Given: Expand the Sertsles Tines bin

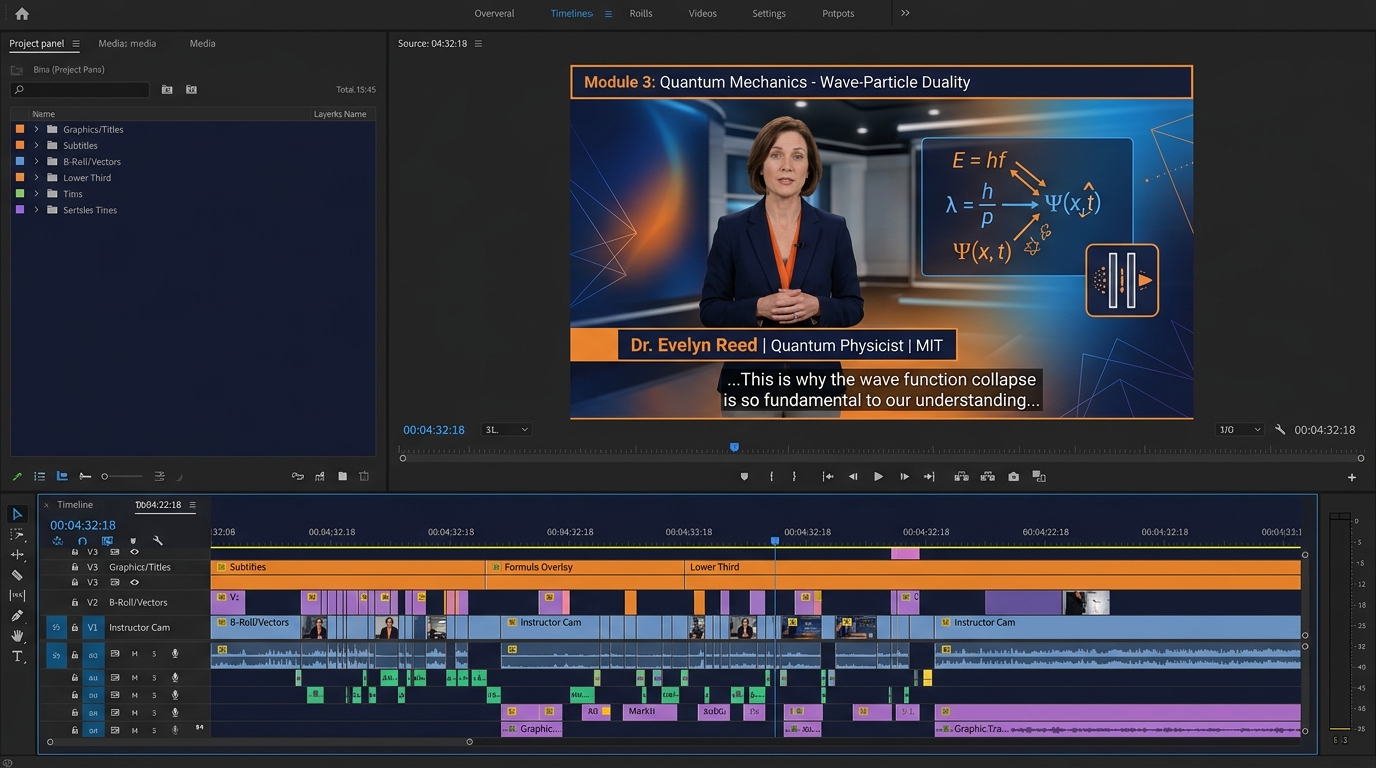Looking at the screenshot, I should 37,210.
